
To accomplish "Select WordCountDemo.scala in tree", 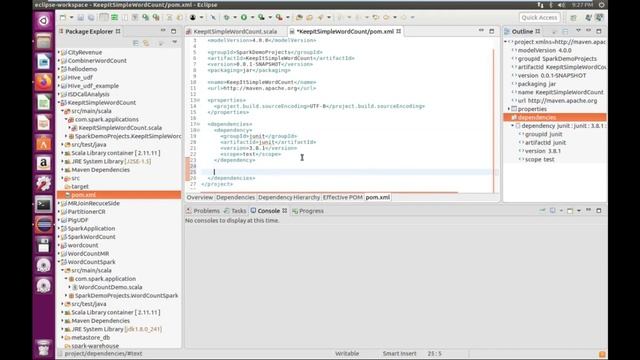I will coord(110,287).
